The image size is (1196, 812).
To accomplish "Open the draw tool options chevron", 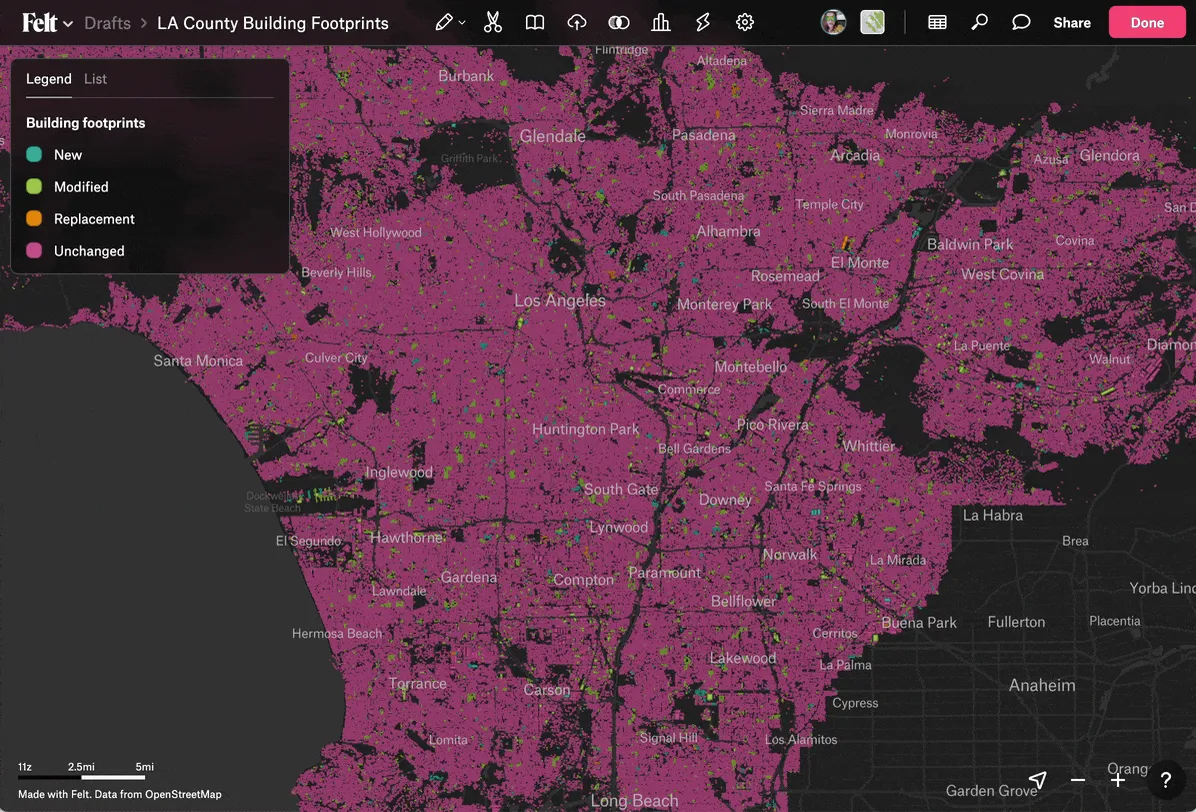I will (461, 23).
